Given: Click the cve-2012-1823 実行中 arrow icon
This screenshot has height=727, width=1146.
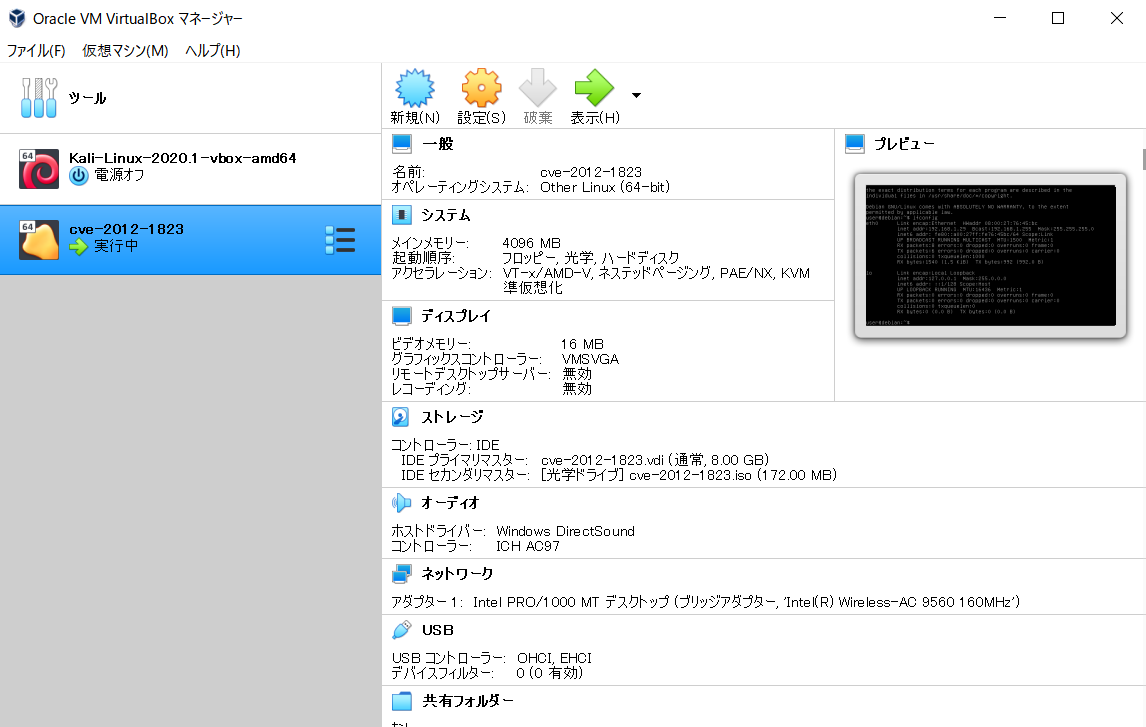Looking at the screenshot, I should (78, 247).
